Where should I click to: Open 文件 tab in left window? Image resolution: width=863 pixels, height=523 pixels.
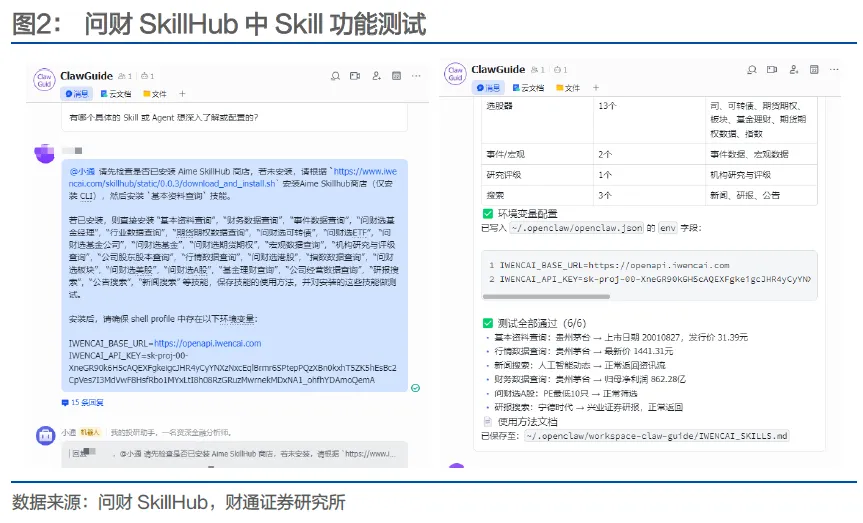pyautogui.click(x=155, y=94)
